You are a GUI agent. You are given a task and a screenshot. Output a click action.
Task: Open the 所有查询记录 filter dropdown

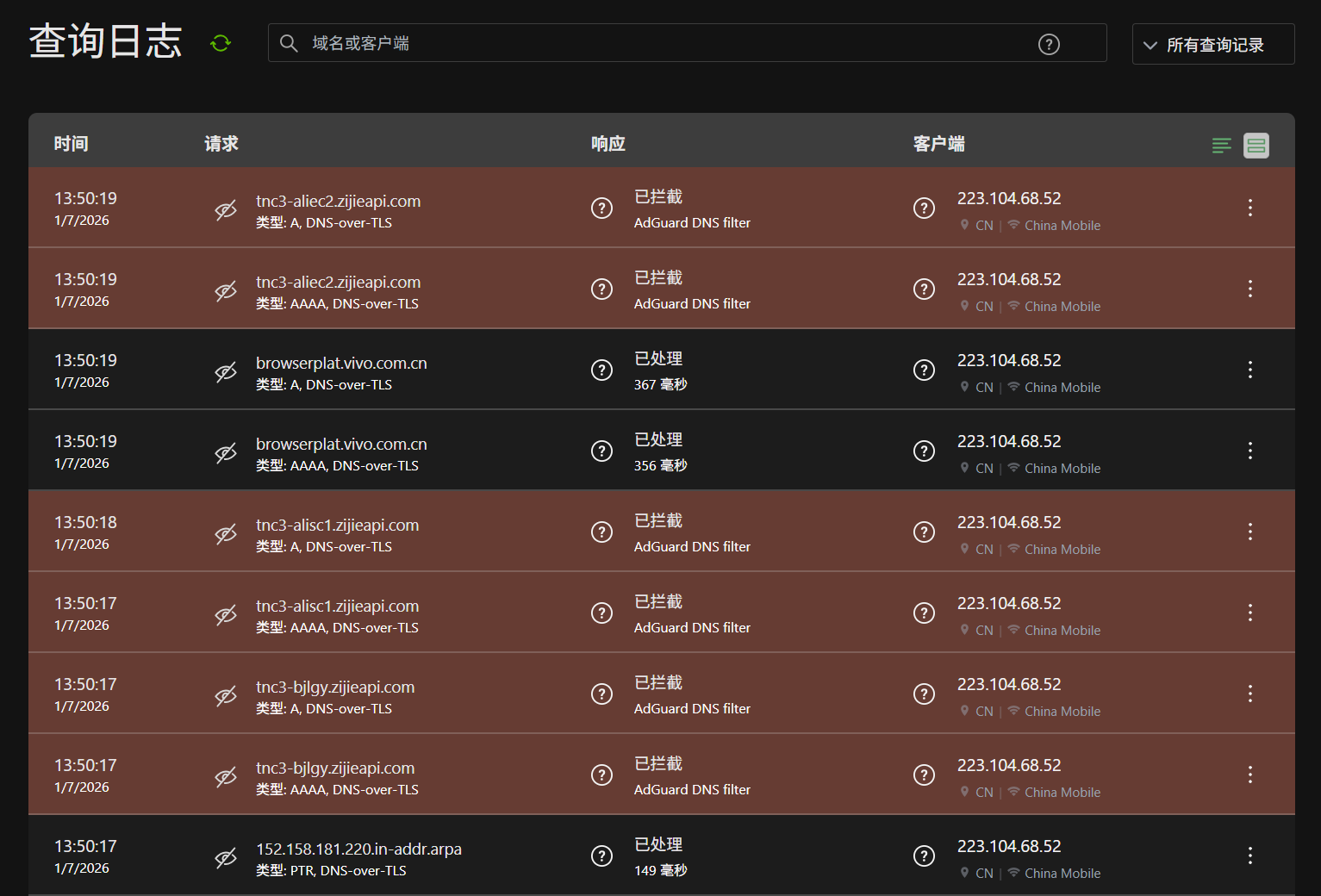pos(1212,45)
